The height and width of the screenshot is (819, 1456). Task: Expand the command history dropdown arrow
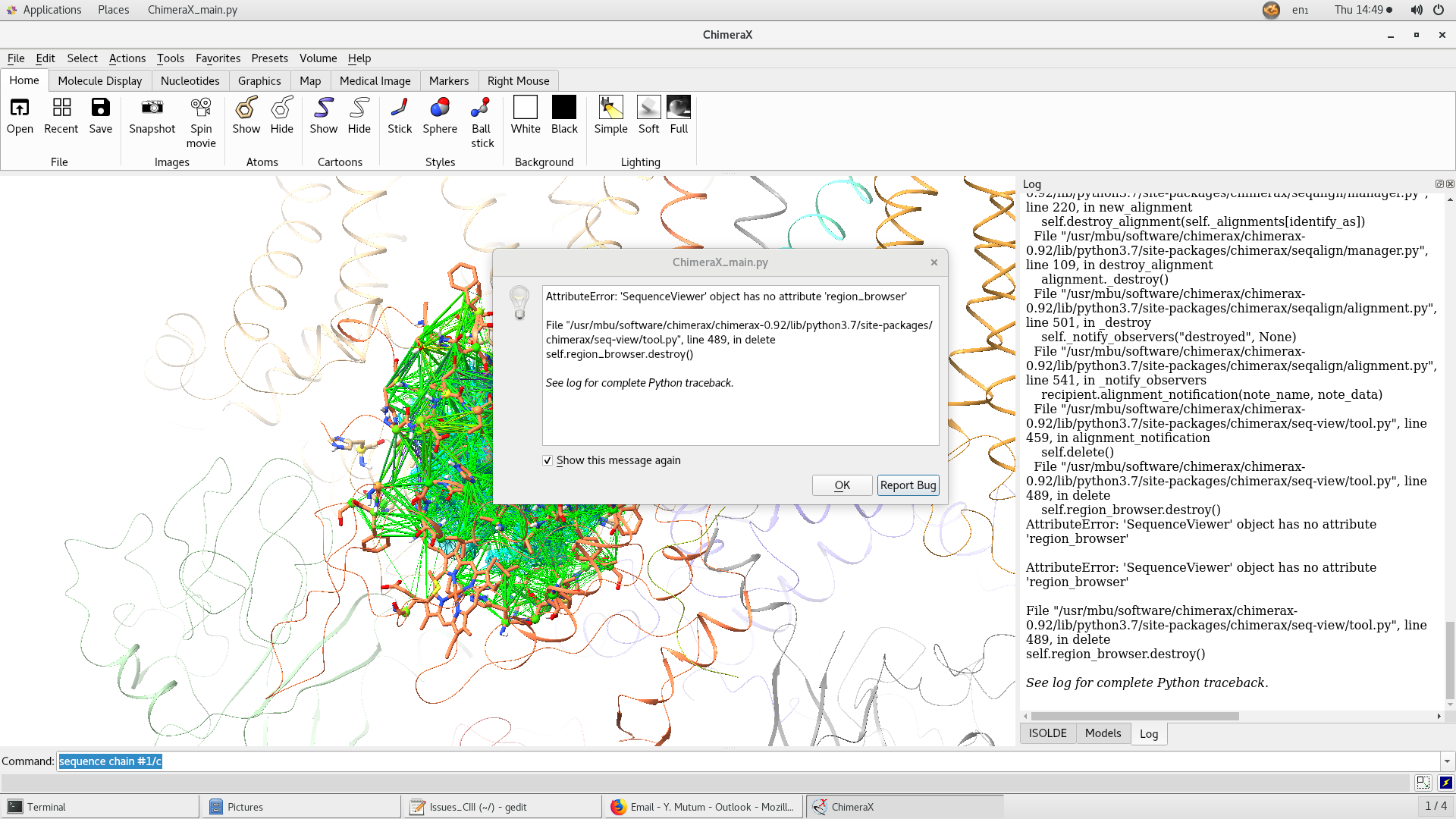point(1447,761)
